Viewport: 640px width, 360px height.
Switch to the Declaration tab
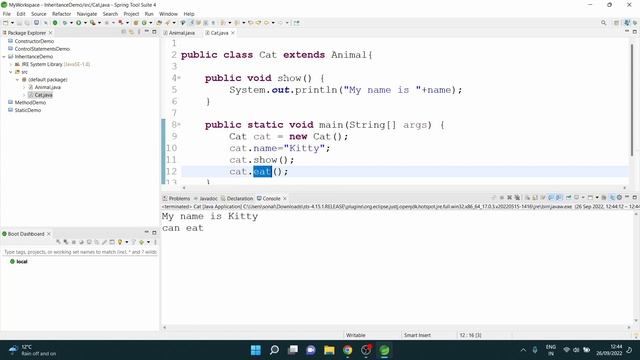point(237,198)
